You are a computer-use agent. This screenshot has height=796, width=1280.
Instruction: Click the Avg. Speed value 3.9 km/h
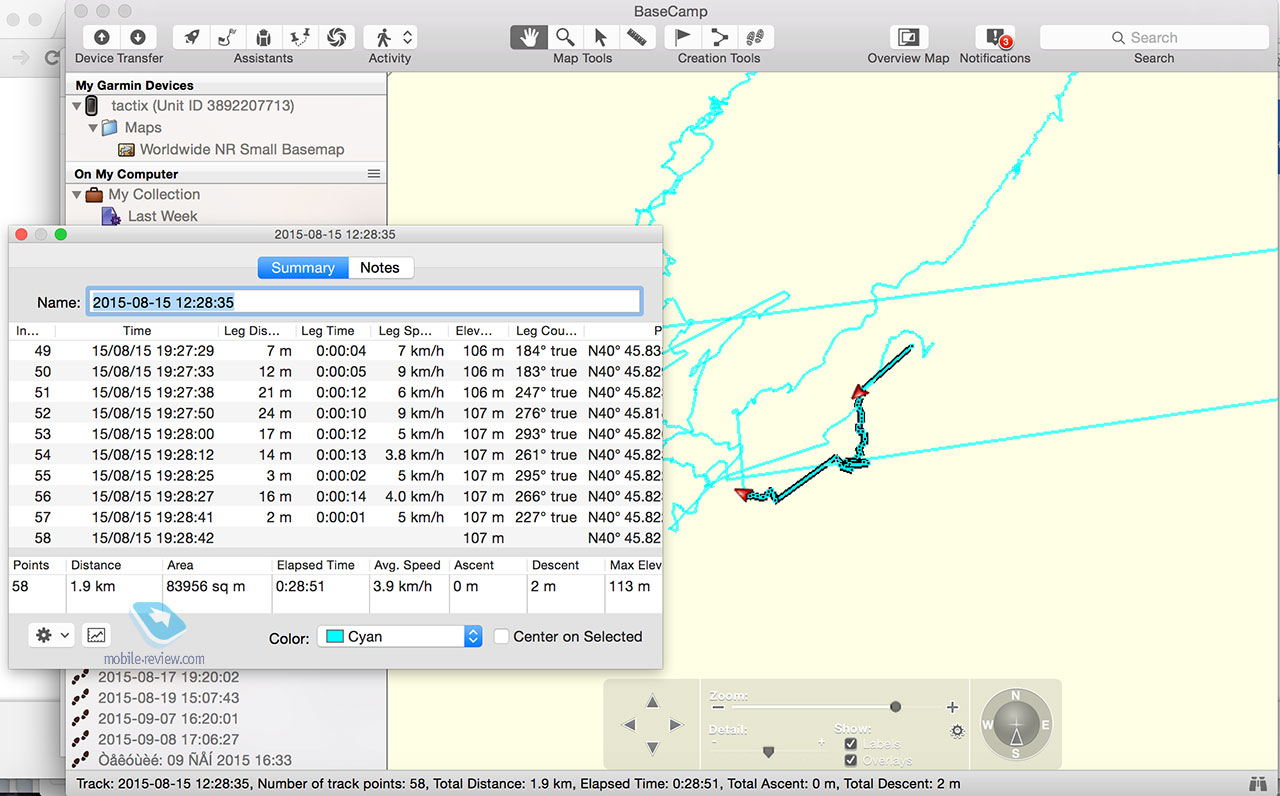[x=405, y=586]
